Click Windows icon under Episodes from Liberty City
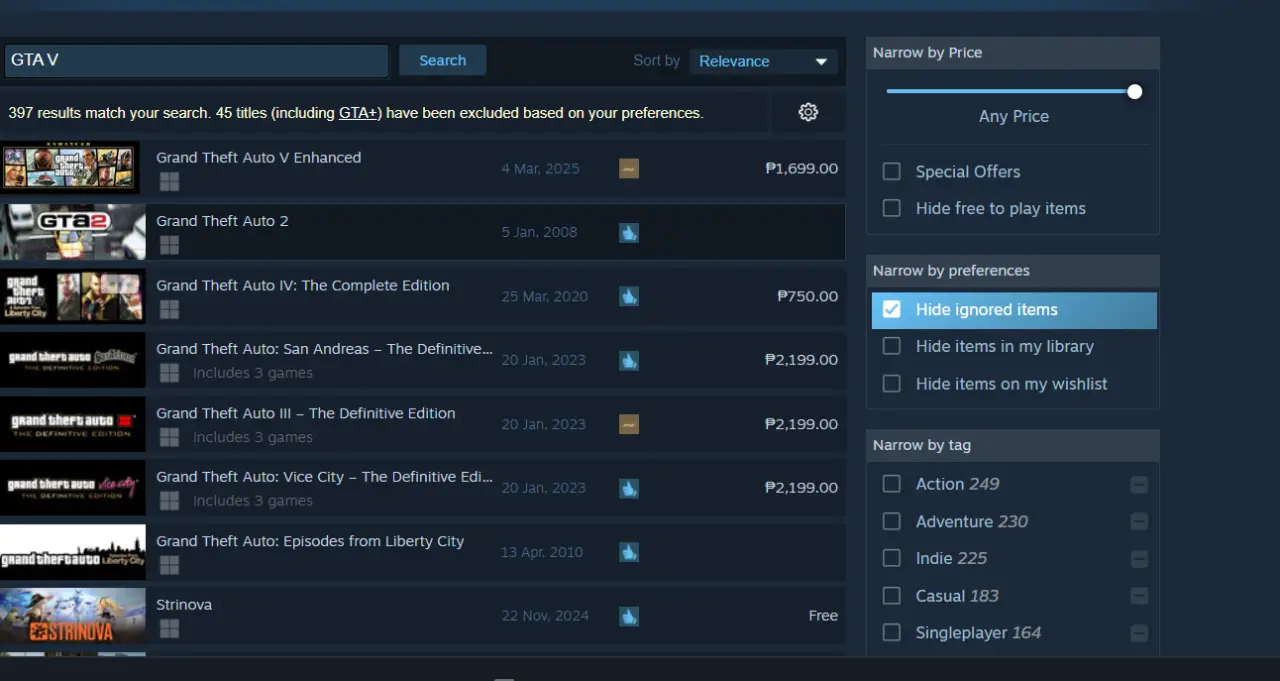 click(169, 565)
